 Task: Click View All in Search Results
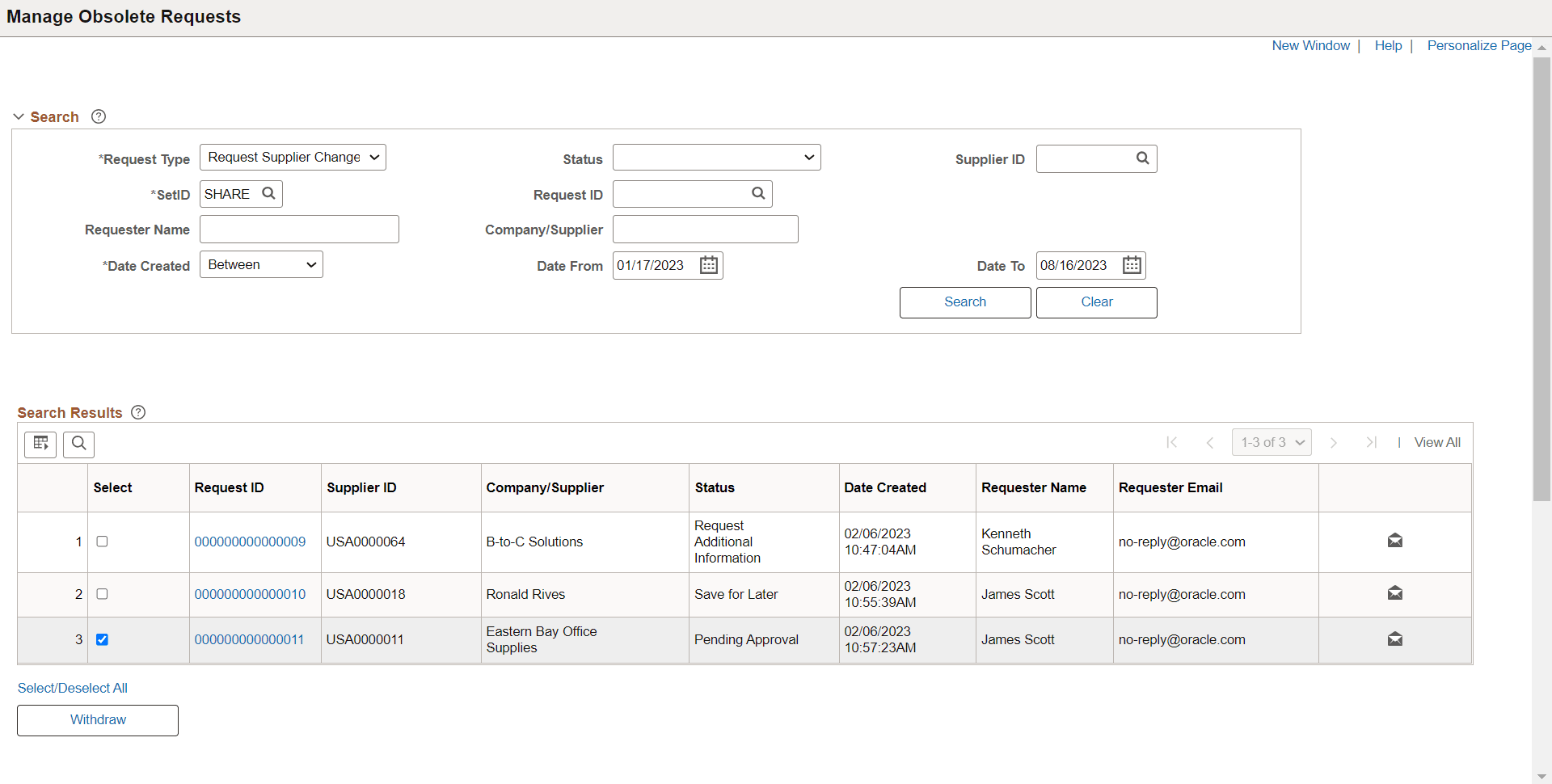point(1436,442)
